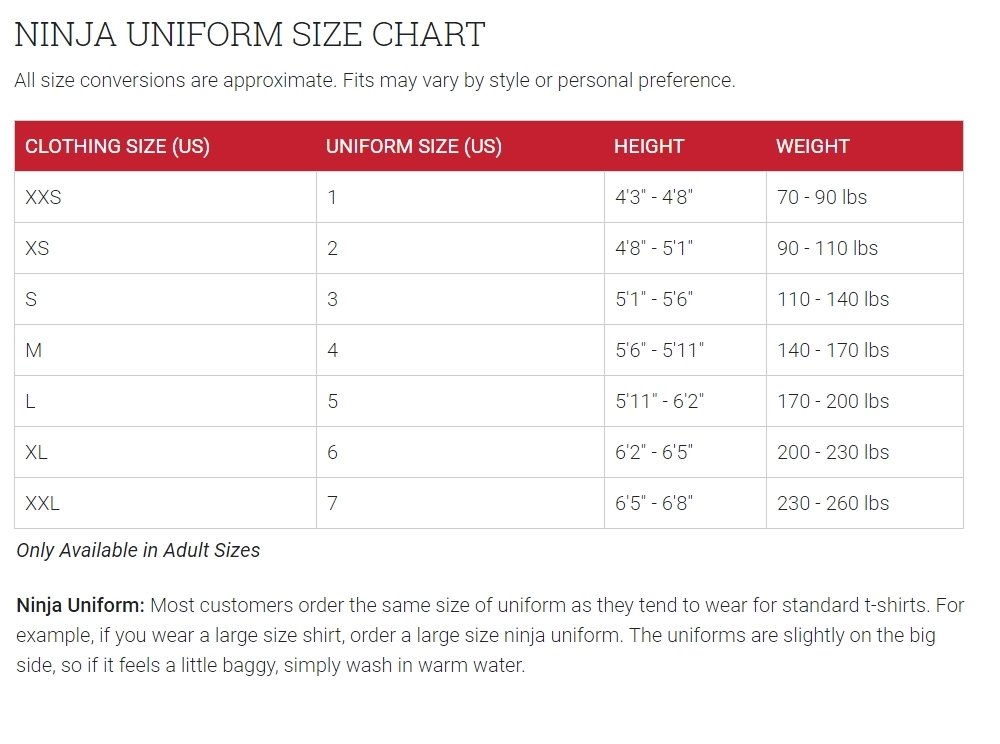Select the Weight column header
The image size is (1000, 744).
812,146
